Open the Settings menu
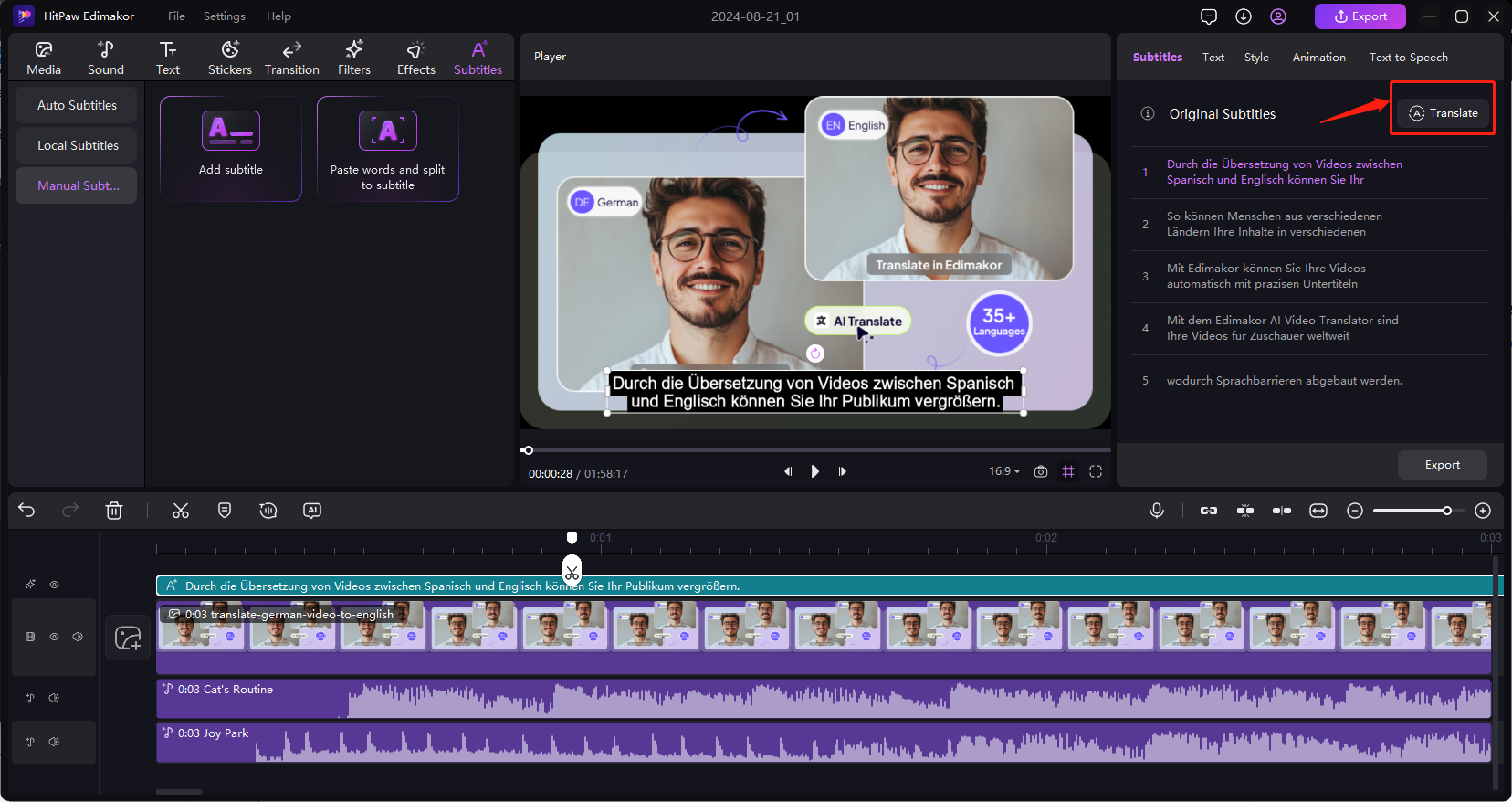The height and width of the screenshot is (802, 1512). pyautogui.click(x=225, y=16)
